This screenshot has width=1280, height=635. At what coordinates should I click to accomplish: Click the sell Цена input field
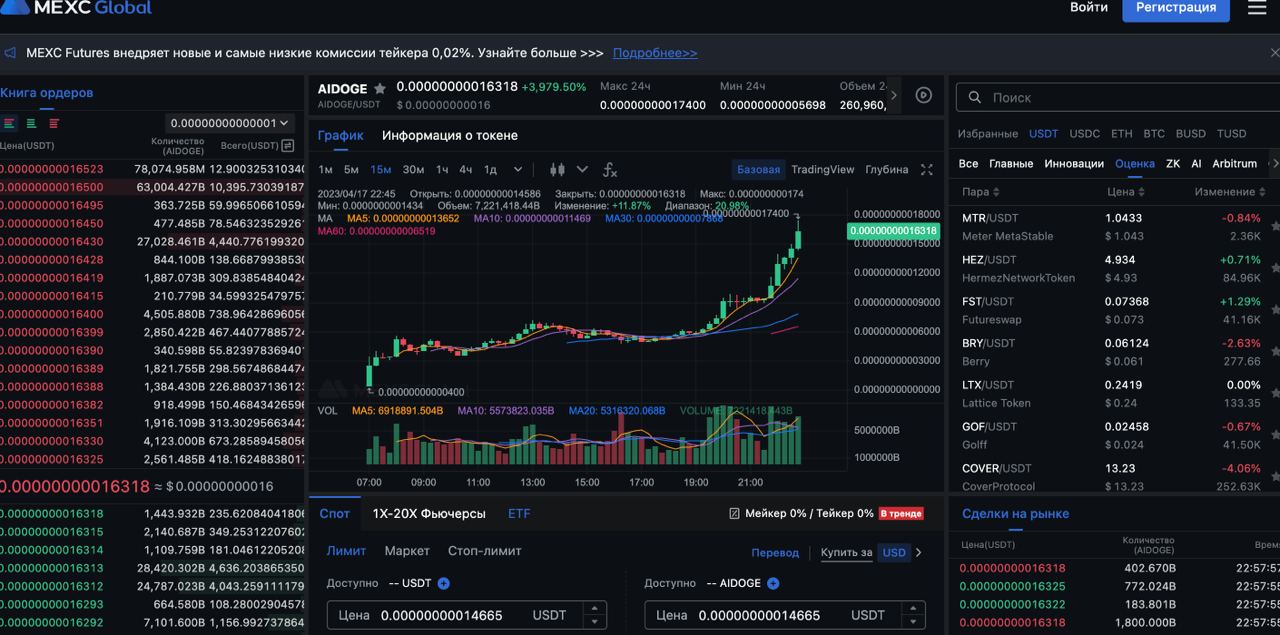pos(785,615)
